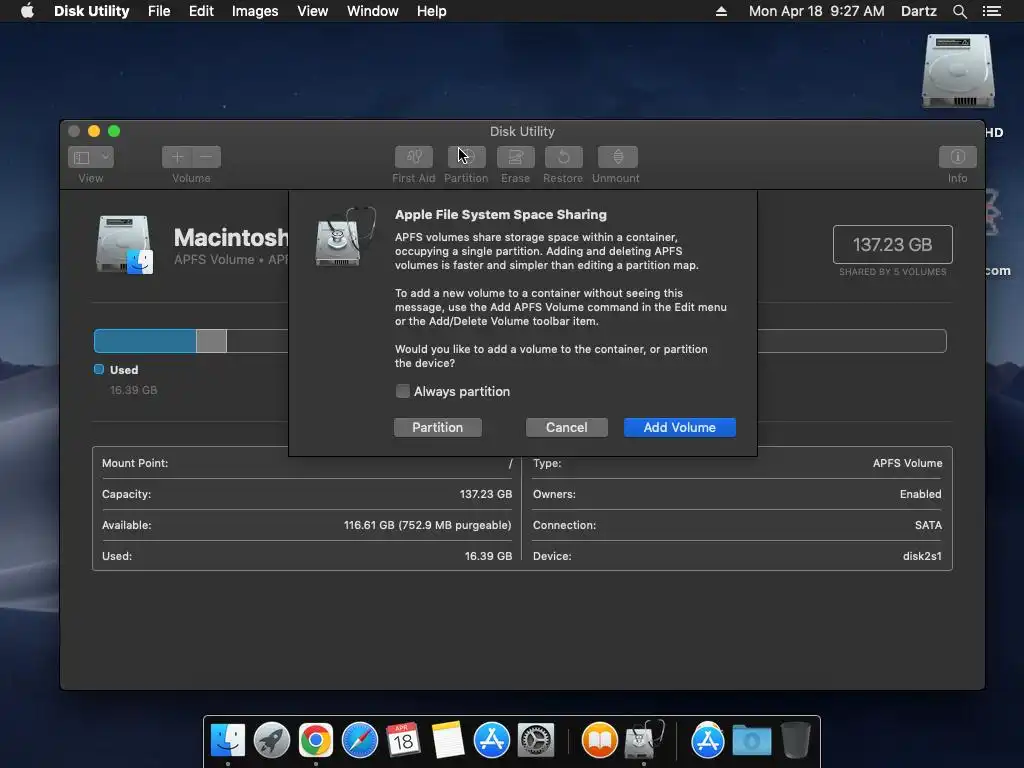Open the View sidebar dropdown in toolbar
The width and height of the screenshot is (1024, 768).
click(91, 157)
